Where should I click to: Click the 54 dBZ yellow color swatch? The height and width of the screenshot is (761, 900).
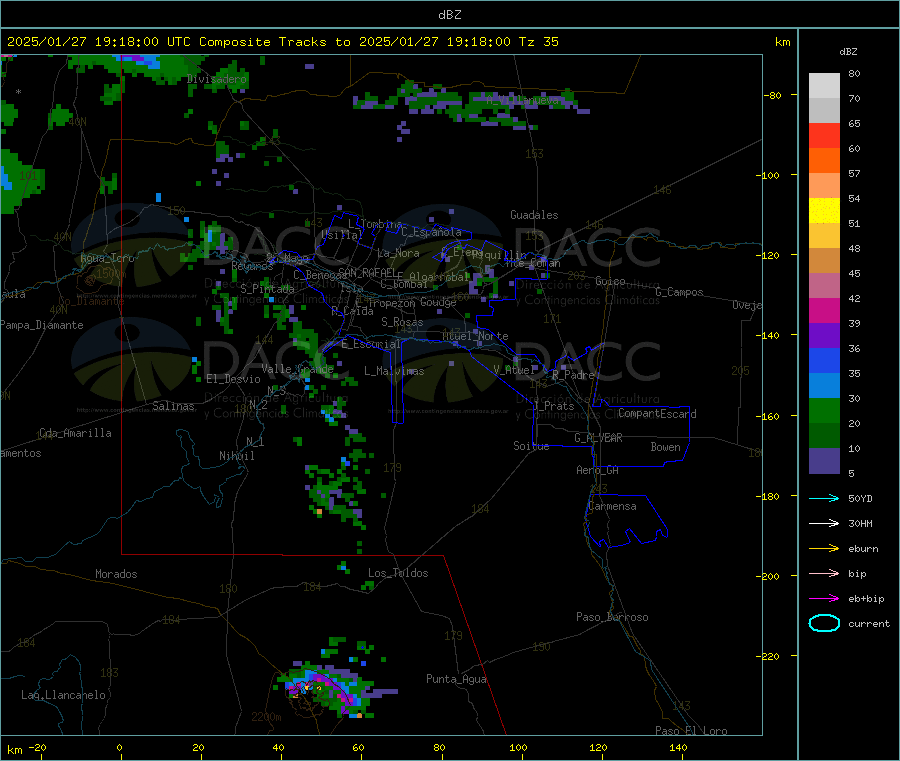click(824, 211)
